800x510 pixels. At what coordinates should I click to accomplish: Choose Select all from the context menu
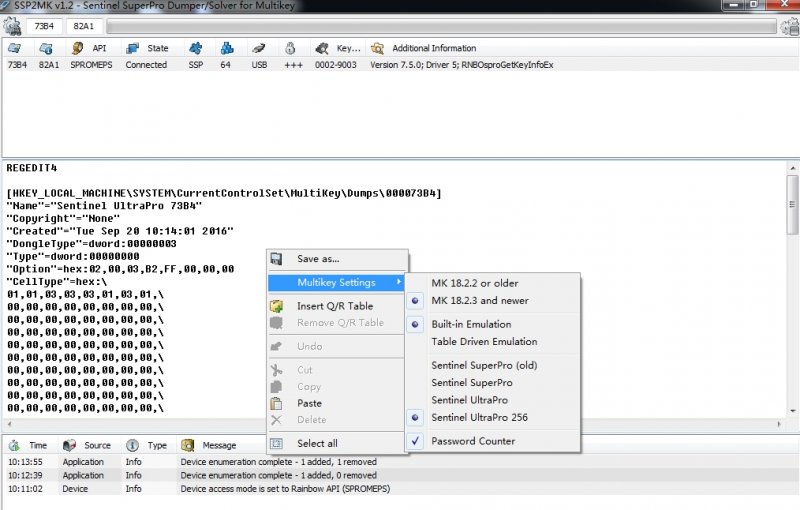tap(338, 443)
